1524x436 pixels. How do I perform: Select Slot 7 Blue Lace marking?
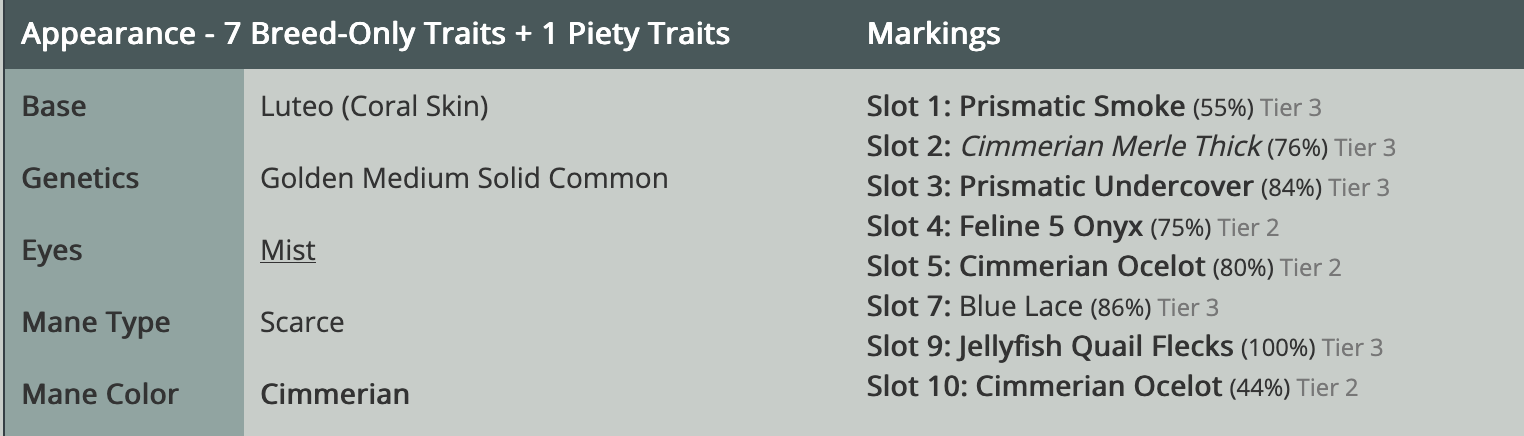coord(1043,306)
